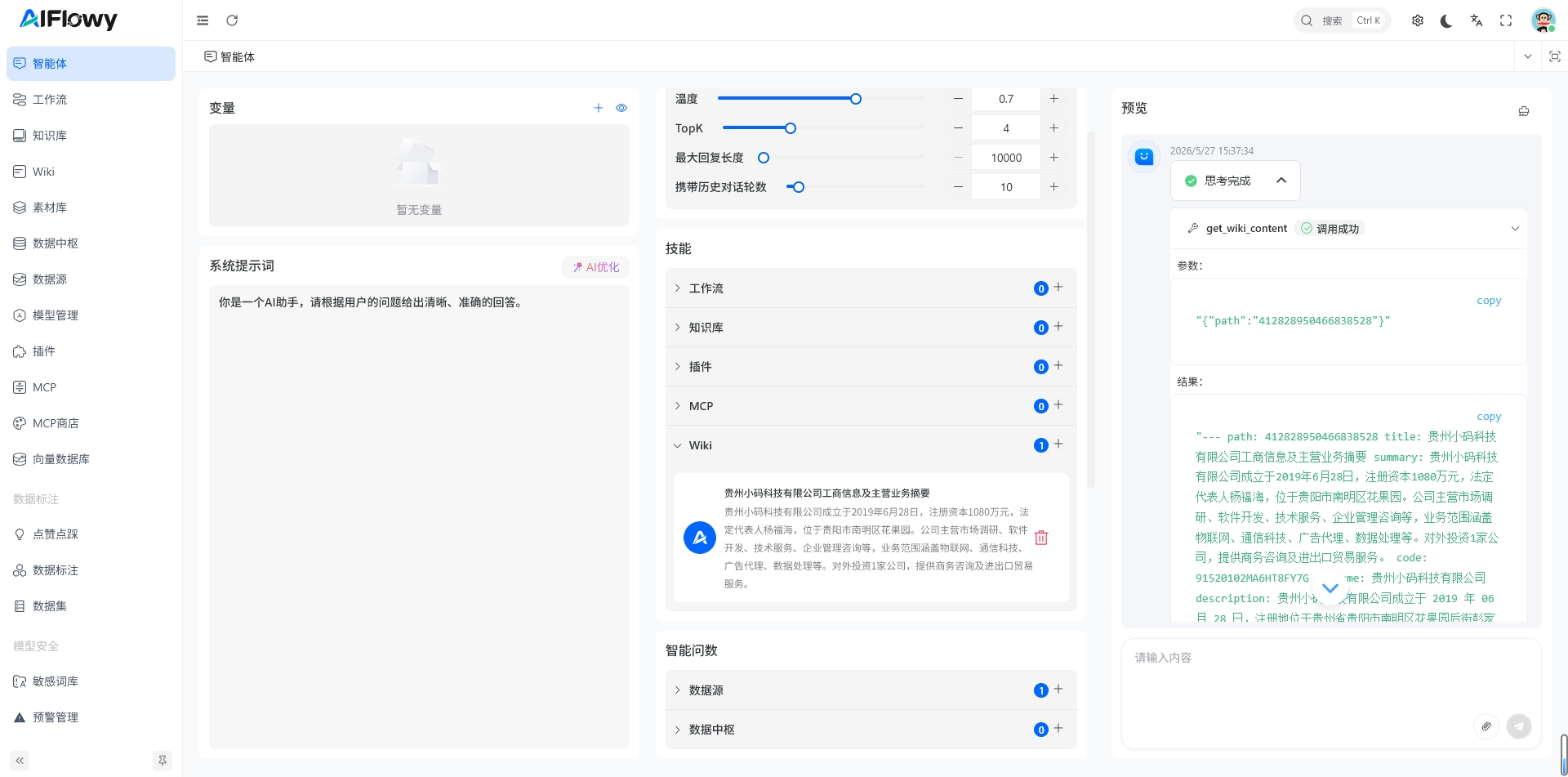Add a 插件 skill with plus
This screenshot has height=777, width=1568.
(x=1058, y=365)
